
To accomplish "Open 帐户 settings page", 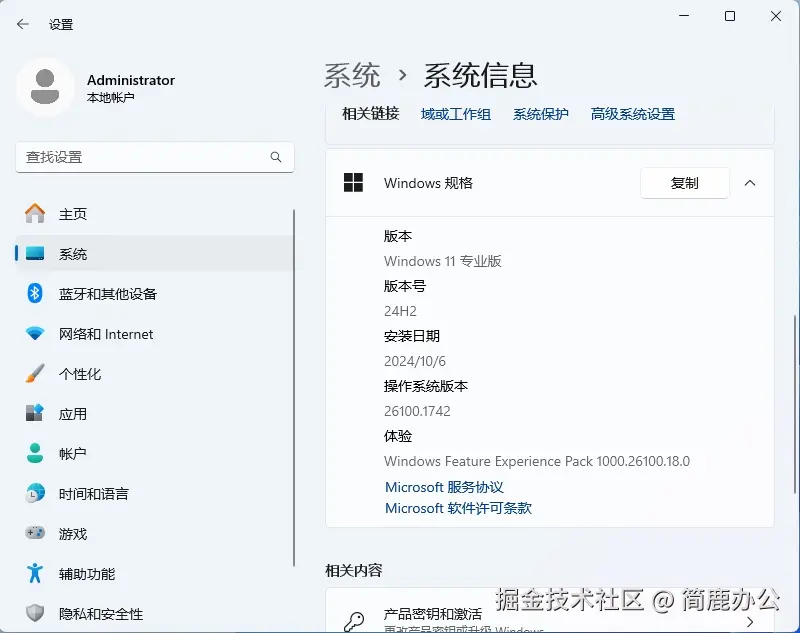I will [x=155, y=453].
